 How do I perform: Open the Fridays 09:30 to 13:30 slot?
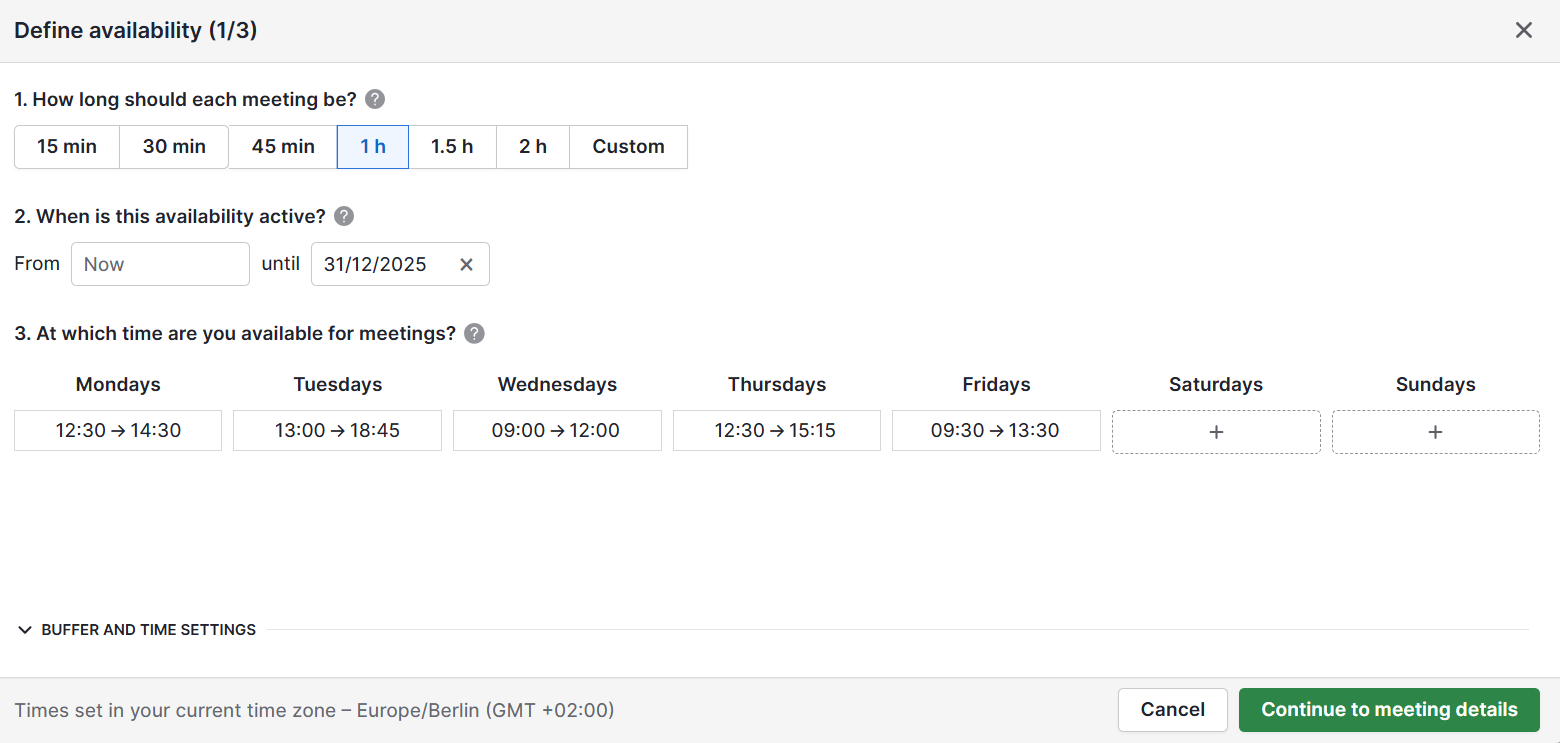996,430
